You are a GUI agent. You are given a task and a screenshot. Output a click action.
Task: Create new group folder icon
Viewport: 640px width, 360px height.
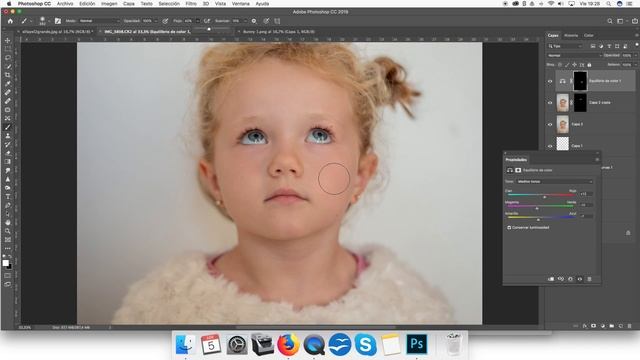point(611,326)
